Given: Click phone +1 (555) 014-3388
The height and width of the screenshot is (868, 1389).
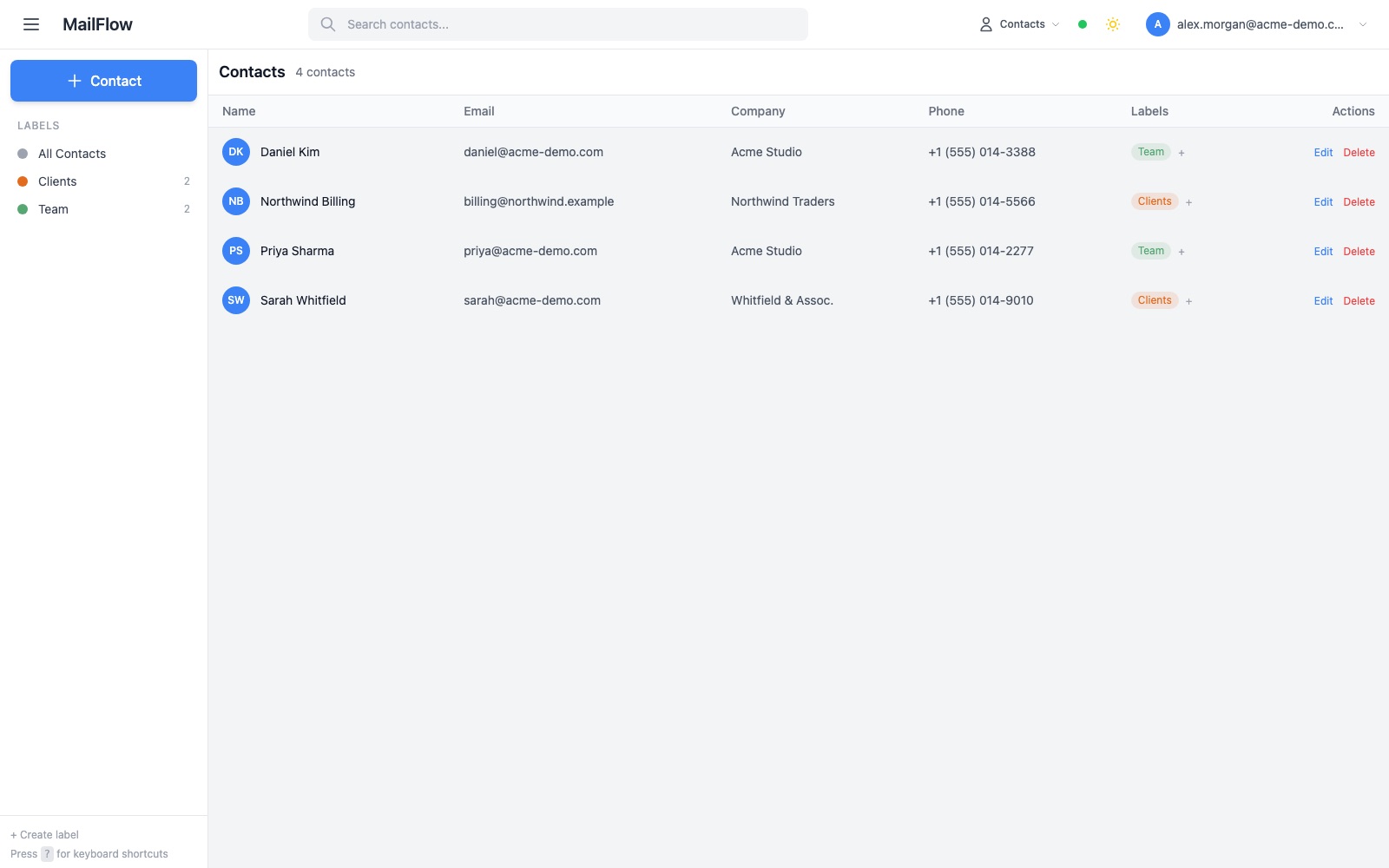Looking at the screenshot, I should [x=982, y=152].
